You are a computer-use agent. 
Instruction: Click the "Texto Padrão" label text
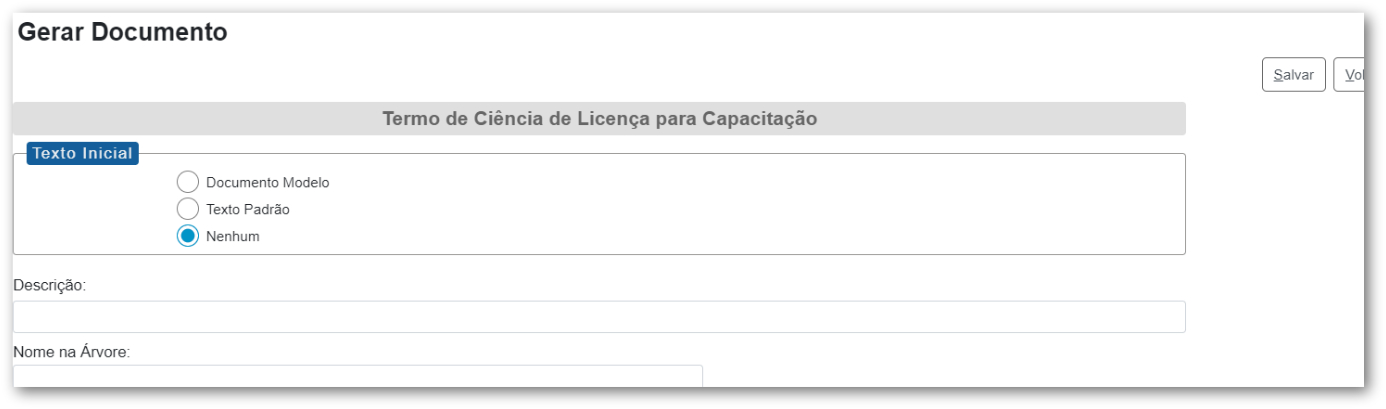pyautogui.click(x=247, y=210)
